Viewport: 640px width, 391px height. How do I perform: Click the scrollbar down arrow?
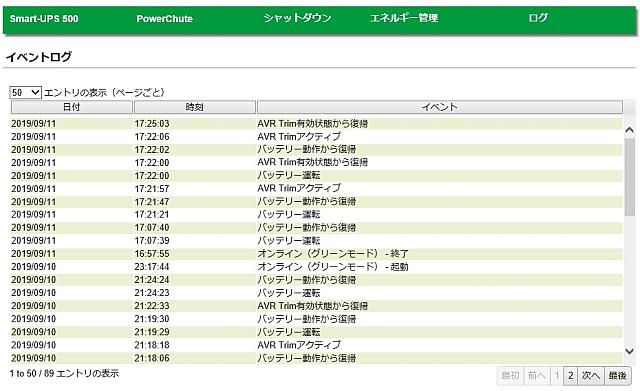[x=629, y=351]
